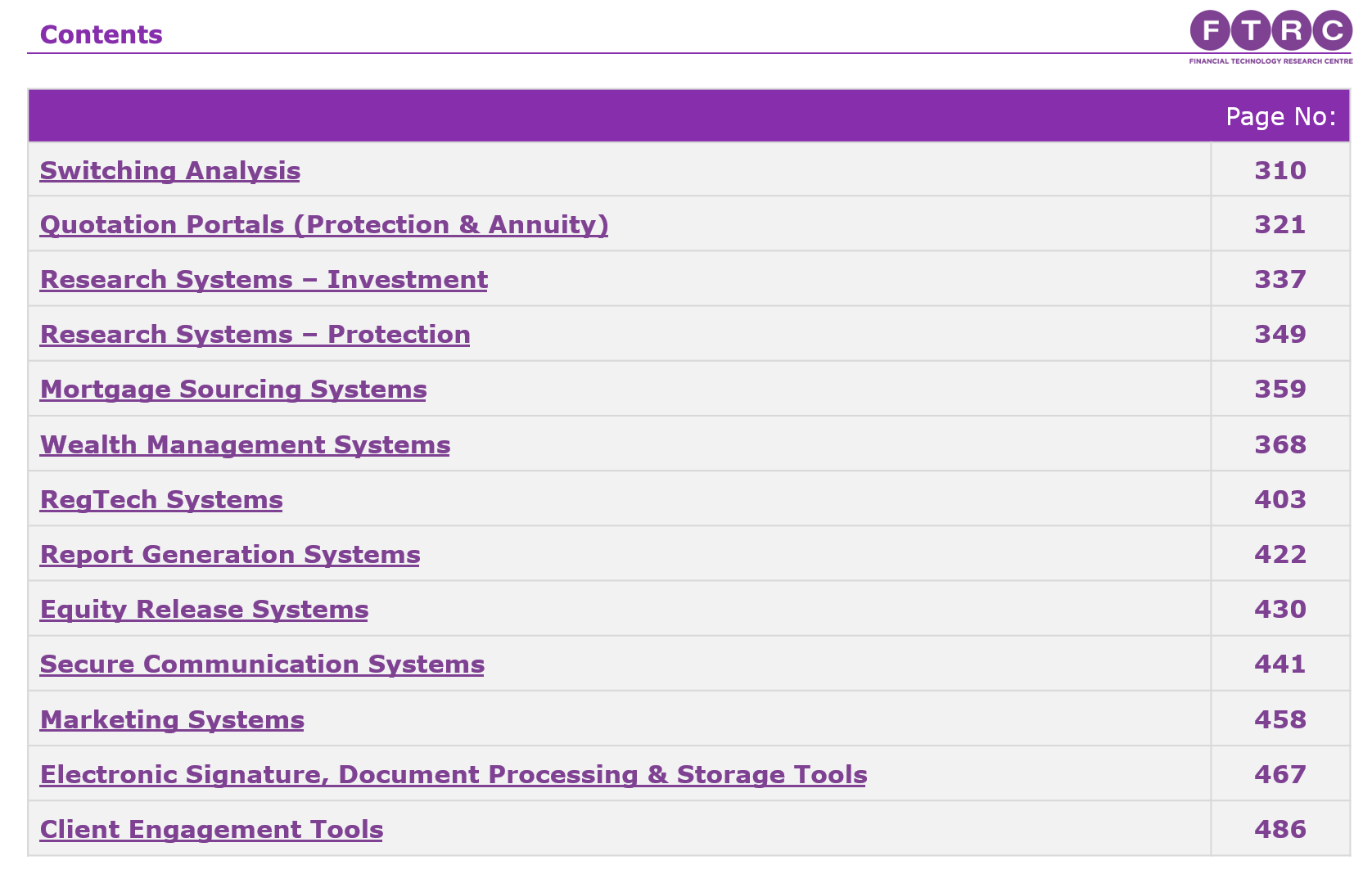Open the RegTech Systems link
The height and width of the screenshot is (874, 1372).
pyautogui.click(x=161, y=499)
